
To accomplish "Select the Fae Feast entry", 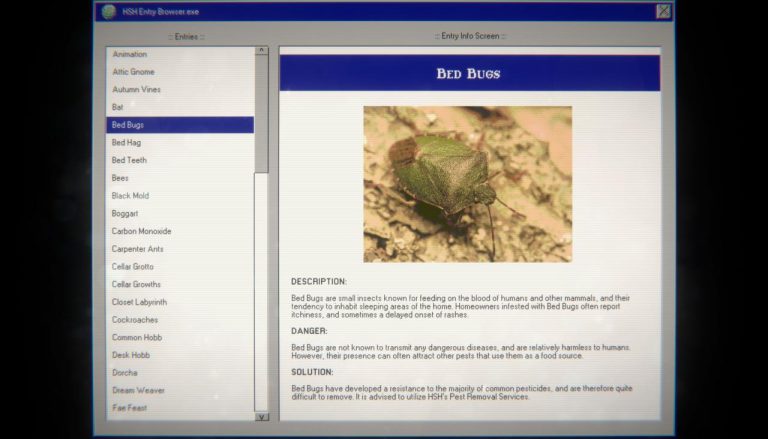I will 129,408.
